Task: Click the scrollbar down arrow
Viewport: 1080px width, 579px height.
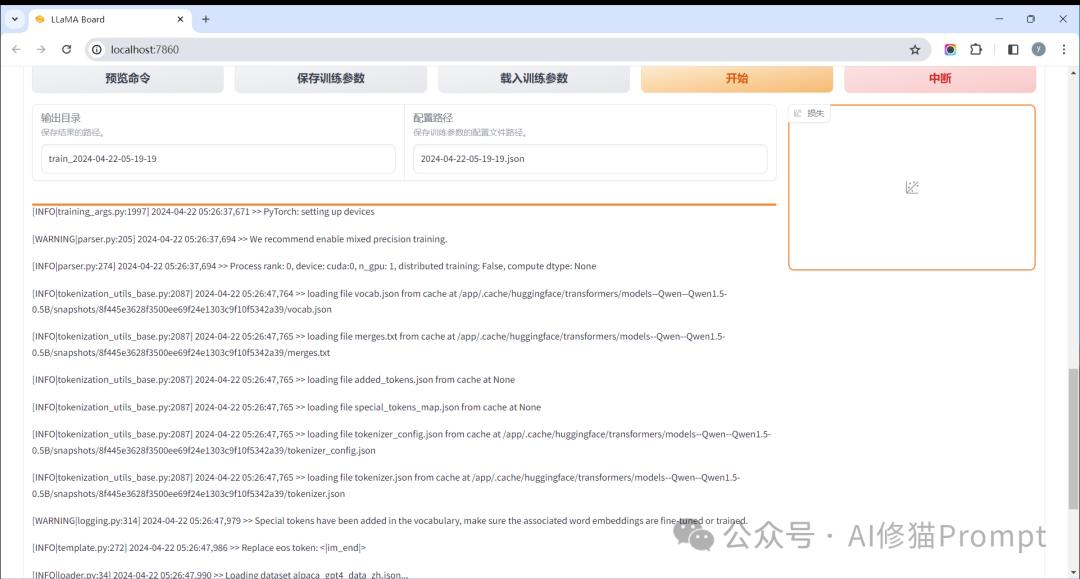Action: [1073, 573]
